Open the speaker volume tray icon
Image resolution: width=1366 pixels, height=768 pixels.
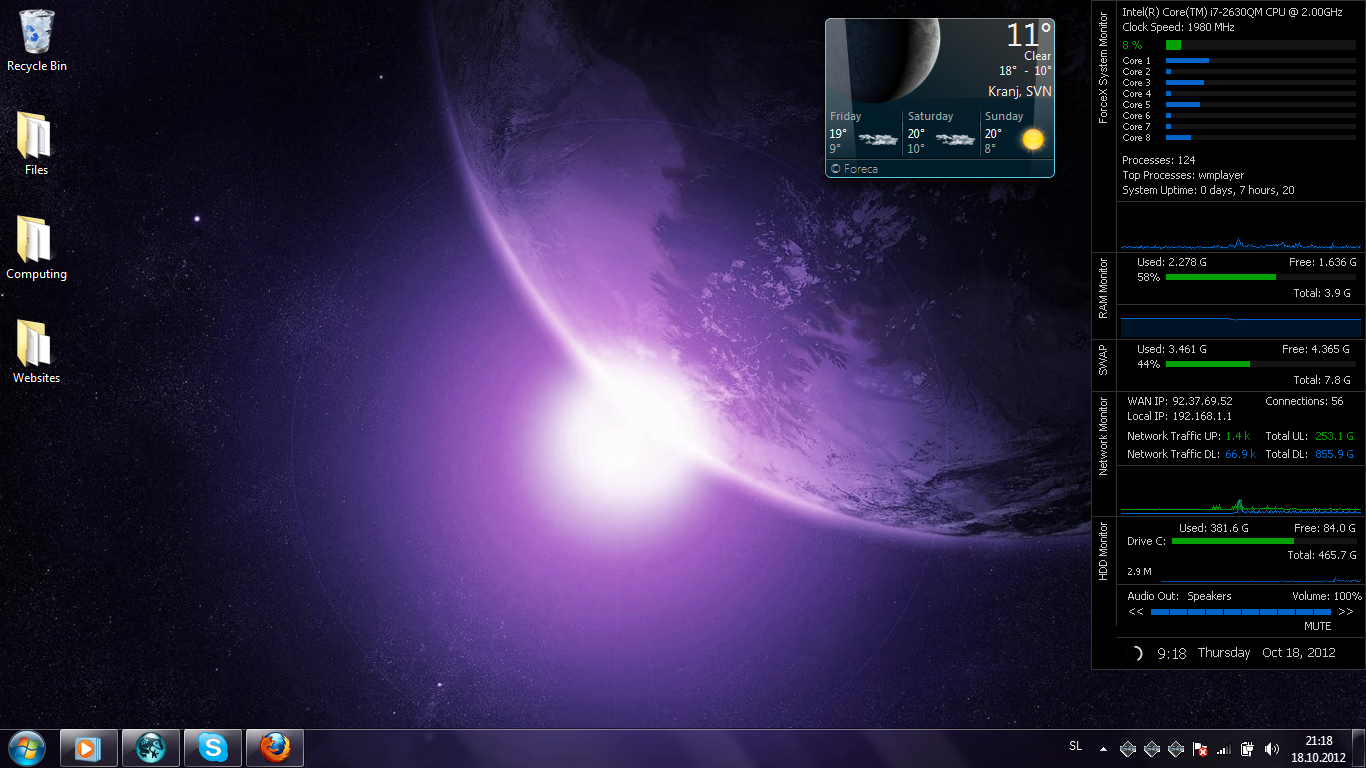1272,748
